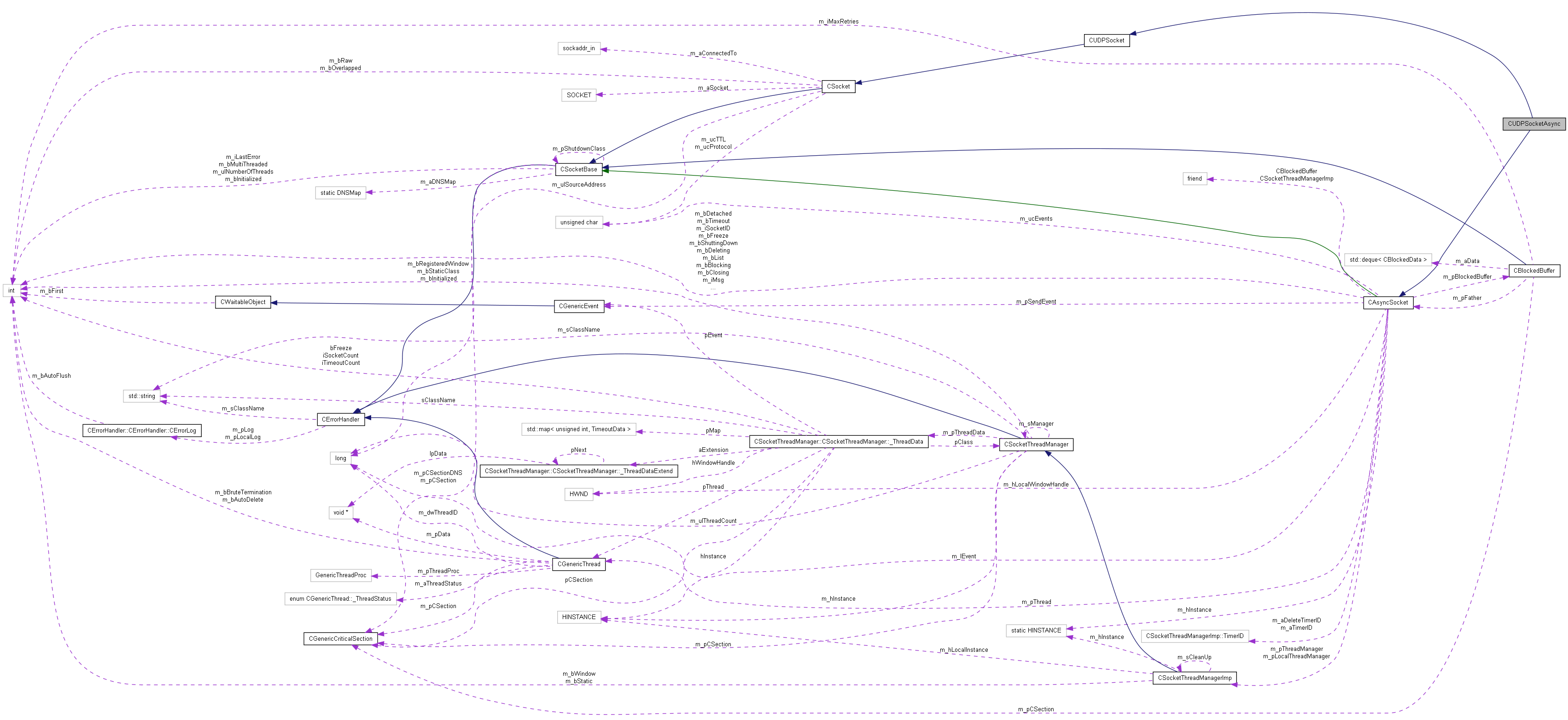Open the CGenericCriticalSection class node
The width and height of the screenshot is (1568, 720).
tap(340, 639)
